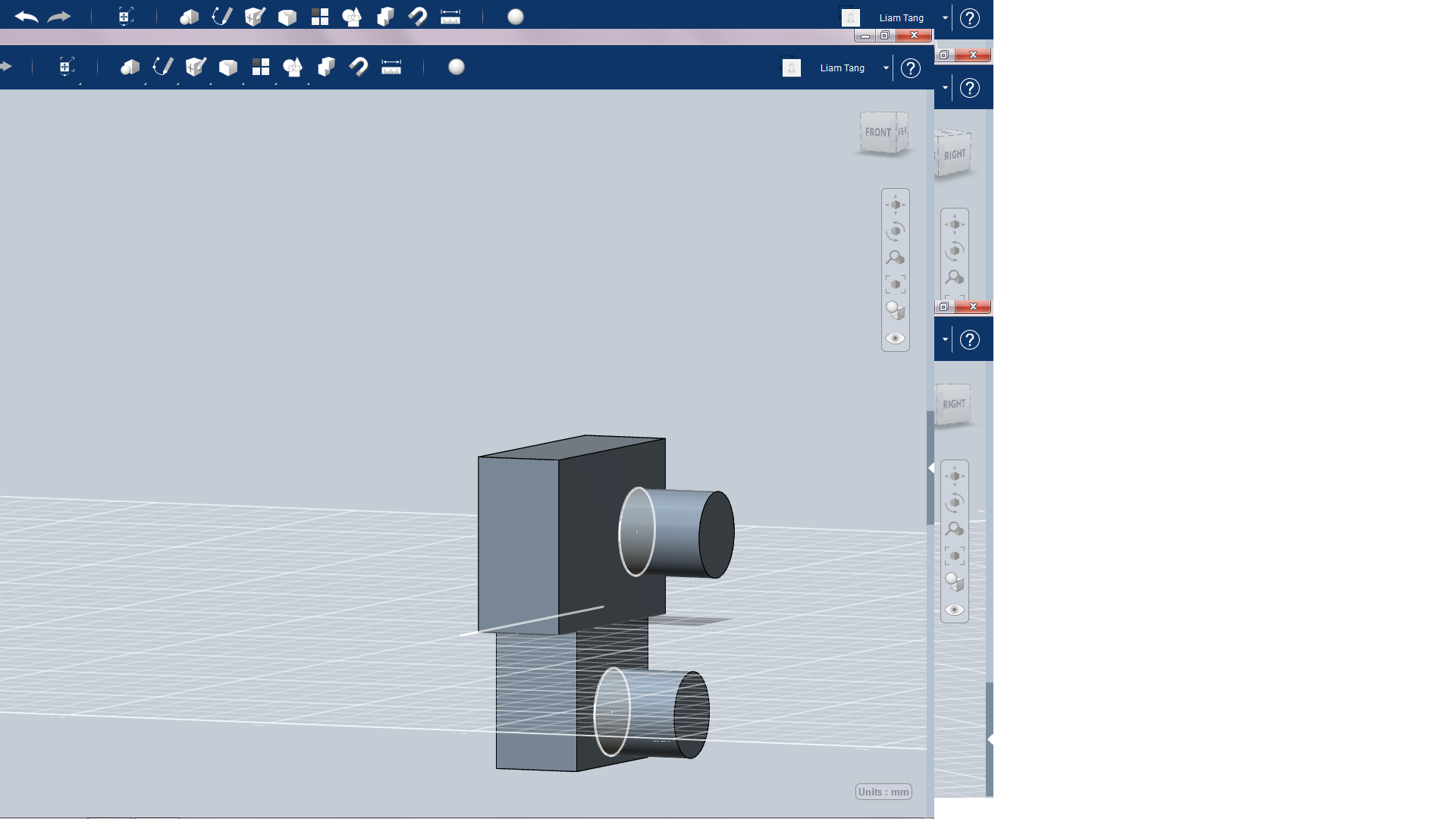The image size is (1456, 819).
Task: Click Undo arrow in the topmost toolbar
Action: coord(27,17)
